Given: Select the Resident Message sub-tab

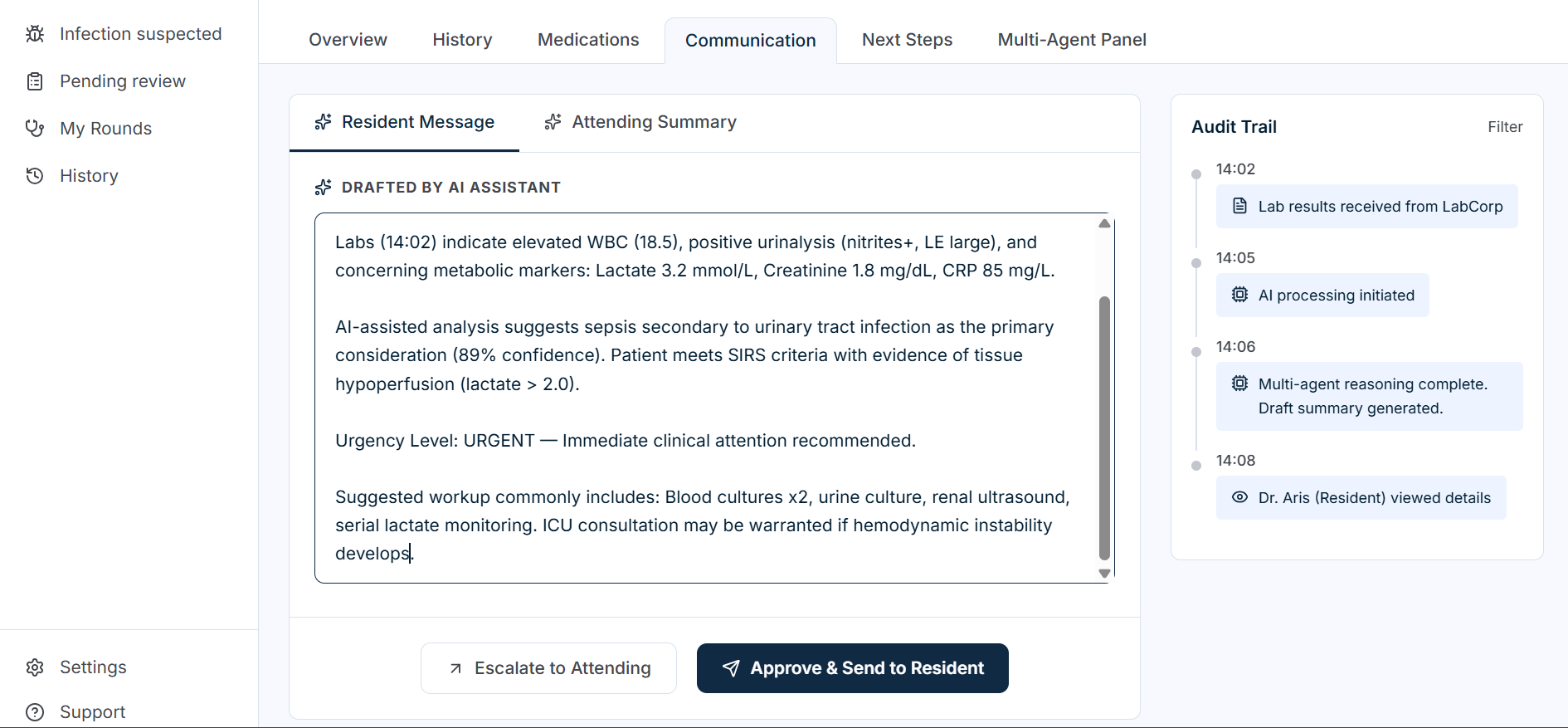Looking at the screenshot, I should click(x=404, y=123).
